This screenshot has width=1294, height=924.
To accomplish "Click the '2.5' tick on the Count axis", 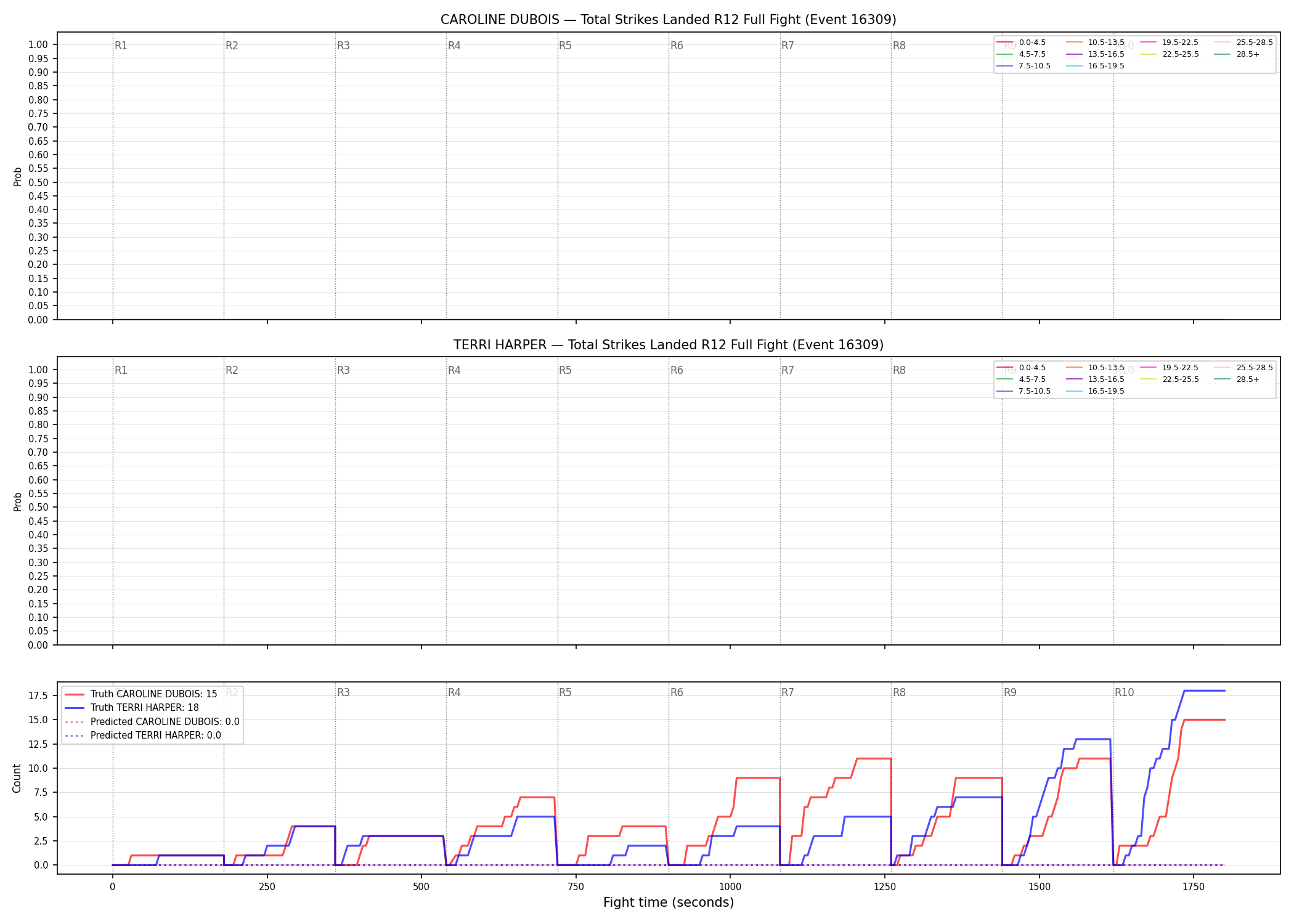I will click(x=41, y=841).
